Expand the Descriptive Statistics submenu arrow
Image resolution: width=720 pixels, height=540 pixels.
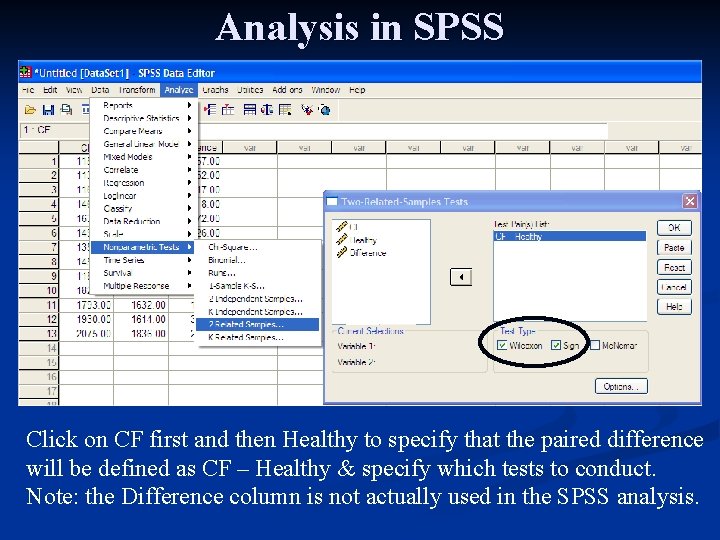coord(189,118)
